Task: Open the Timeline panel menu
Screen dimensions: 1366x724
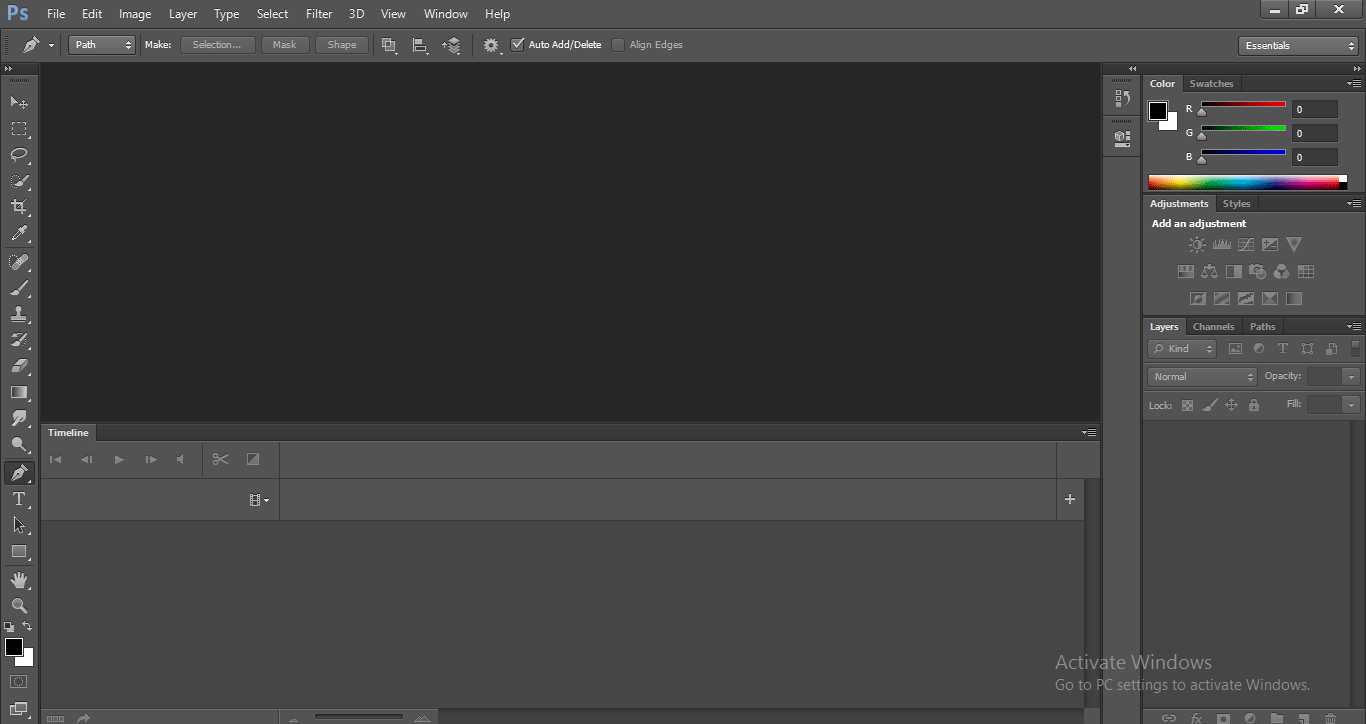Action: tap(1089, 433)
